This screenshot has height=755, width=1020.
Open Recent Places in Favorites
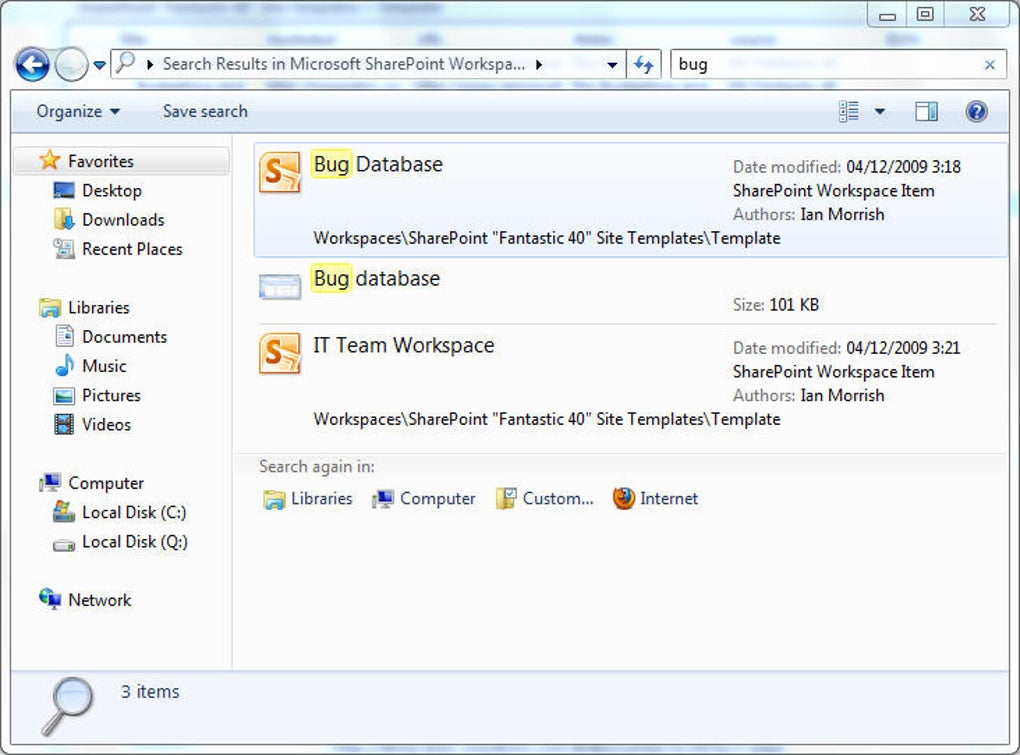[x=132, y=249]
